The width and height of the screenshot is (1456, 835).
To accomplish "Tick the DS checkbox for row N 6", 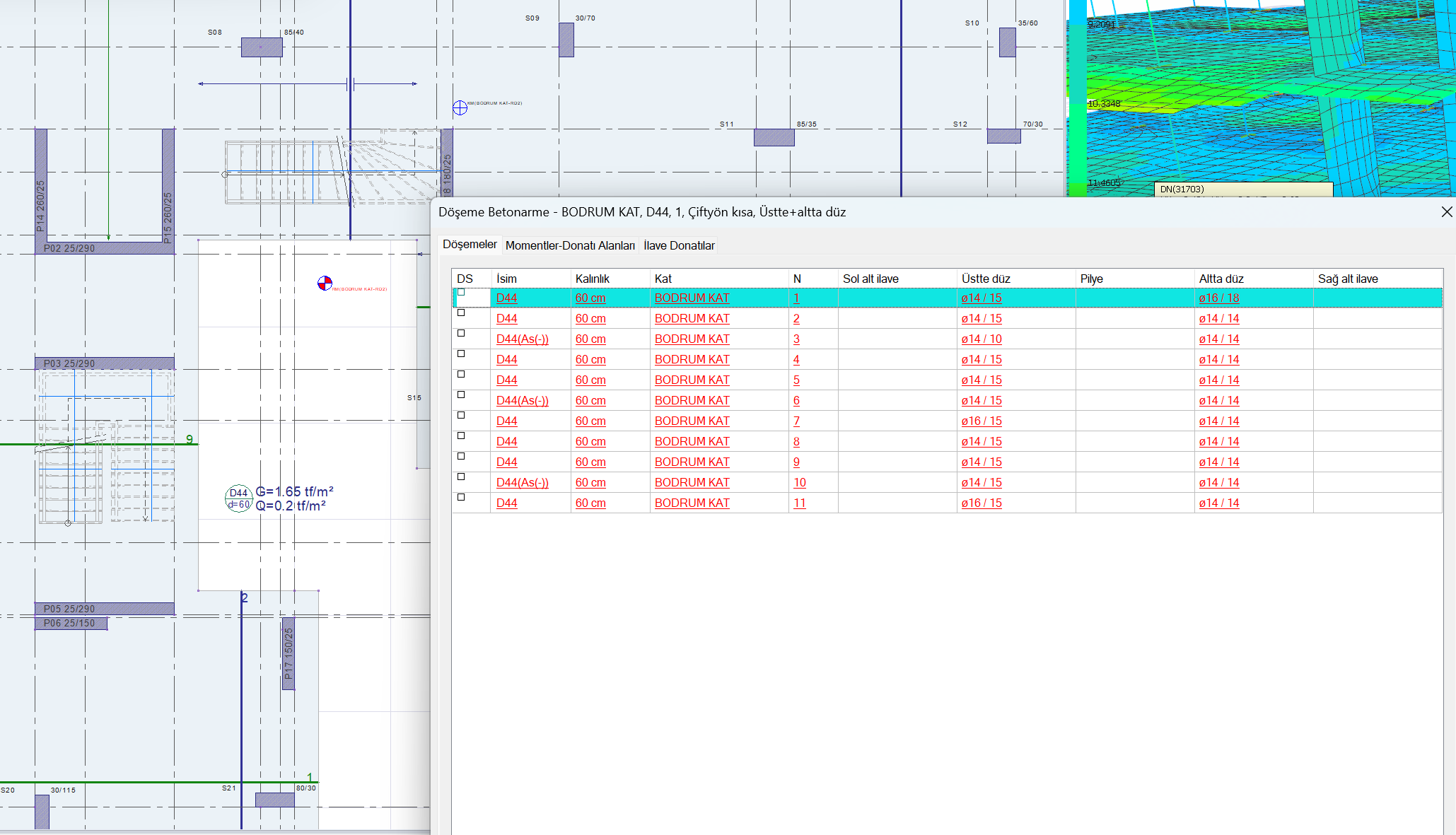I will 461,395.
